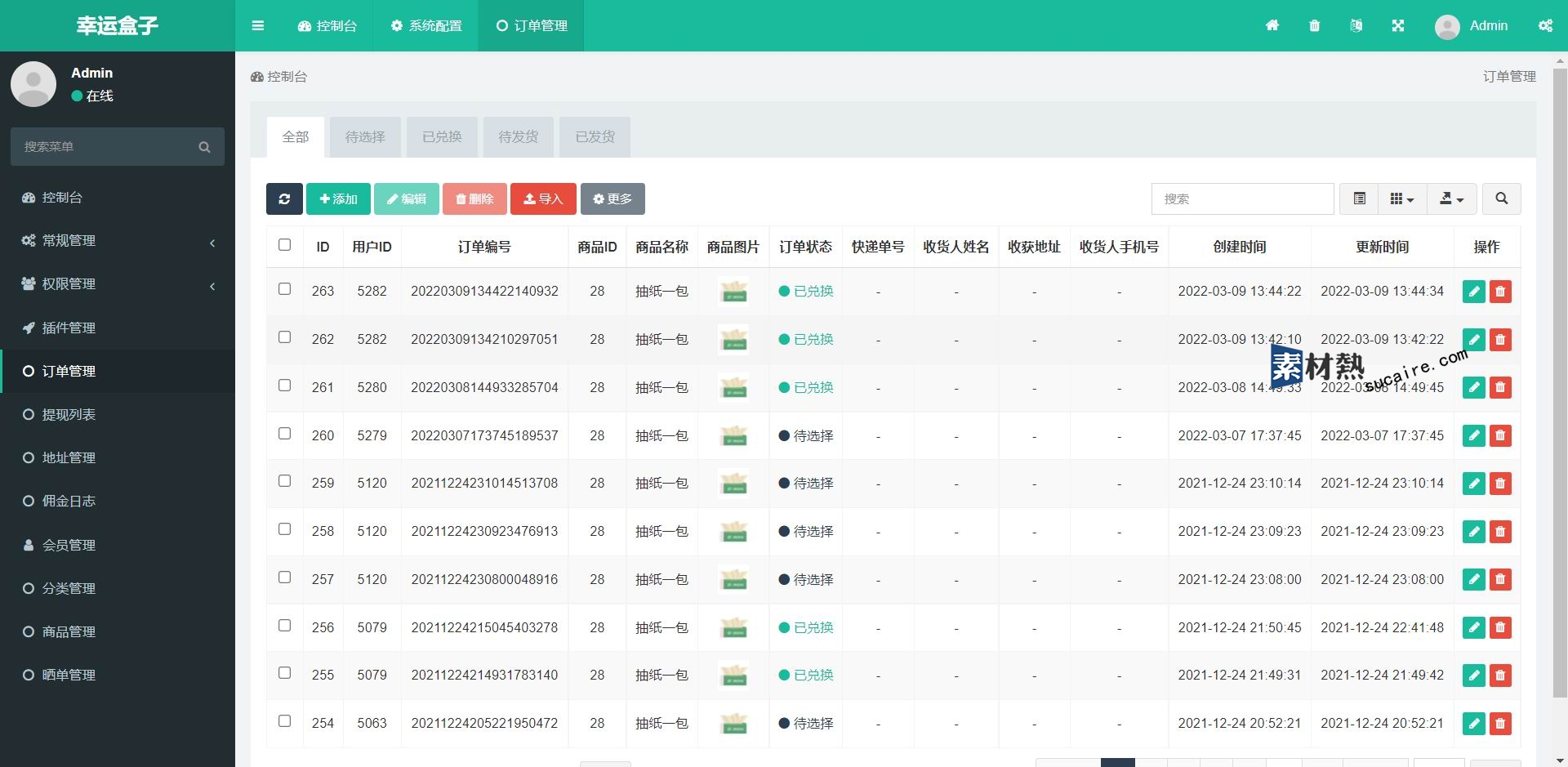Click the 添加 order button
Viewport: 1568px width, 767px height.
tap(338, 198)
